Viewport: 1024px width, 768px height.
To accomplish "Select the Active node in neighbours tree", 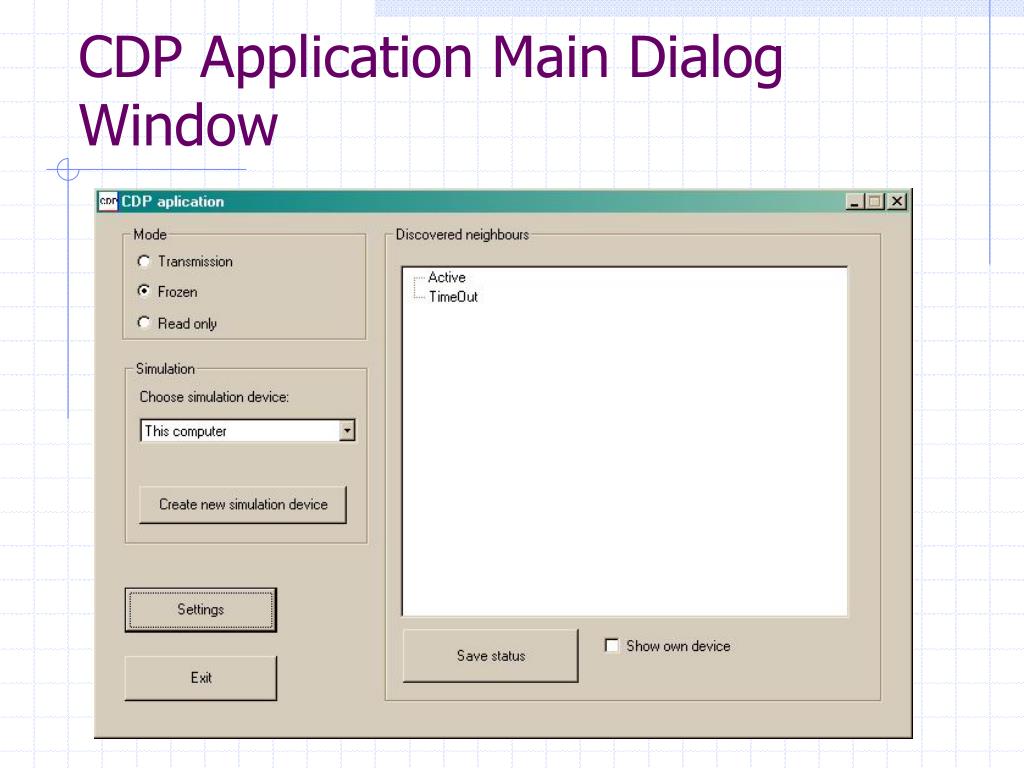I will tap(447, 278).
